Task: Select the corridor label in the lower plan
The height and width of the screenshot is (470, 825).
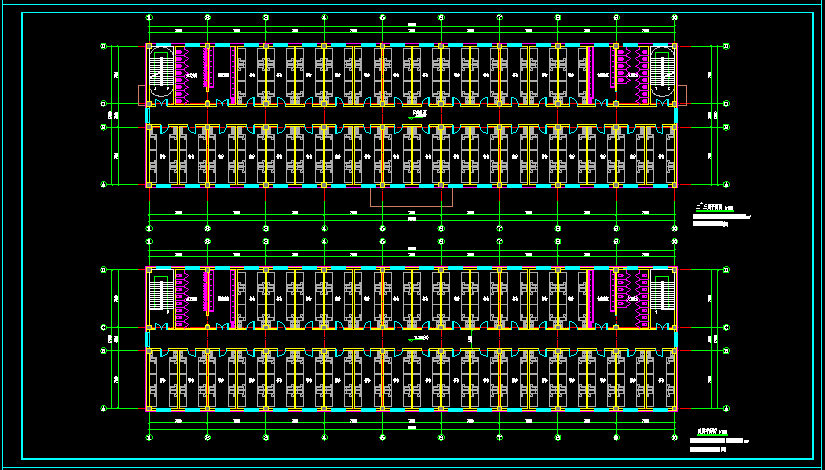Action: coord(420,338)
